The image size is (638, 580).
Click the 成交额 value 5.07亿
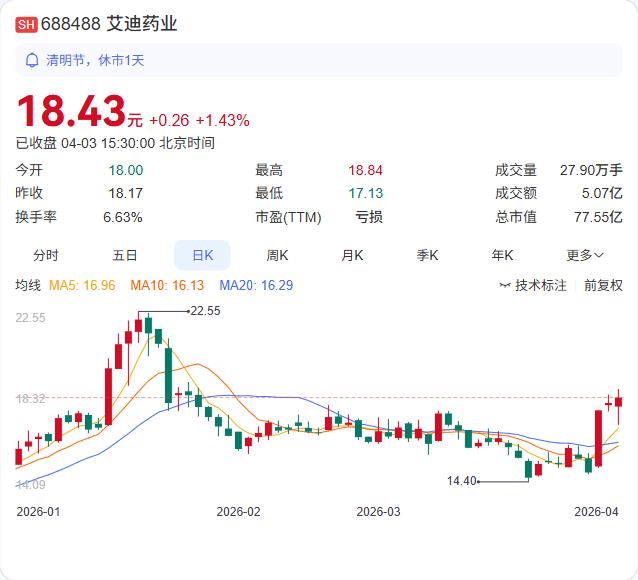point(602,193)
